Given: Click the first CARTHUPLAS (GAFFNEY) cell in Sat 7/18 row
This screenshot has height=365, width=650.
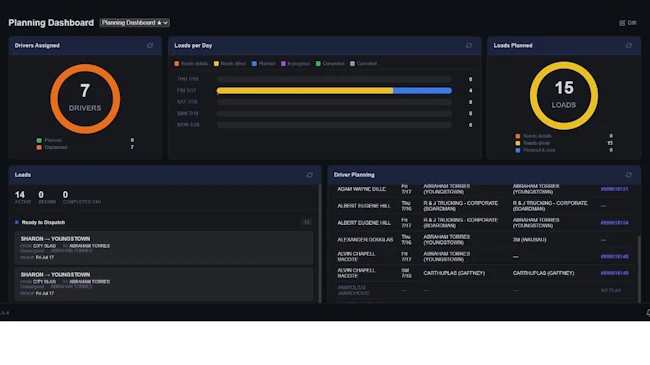Looking at the screenshot, I should (454, 273).
